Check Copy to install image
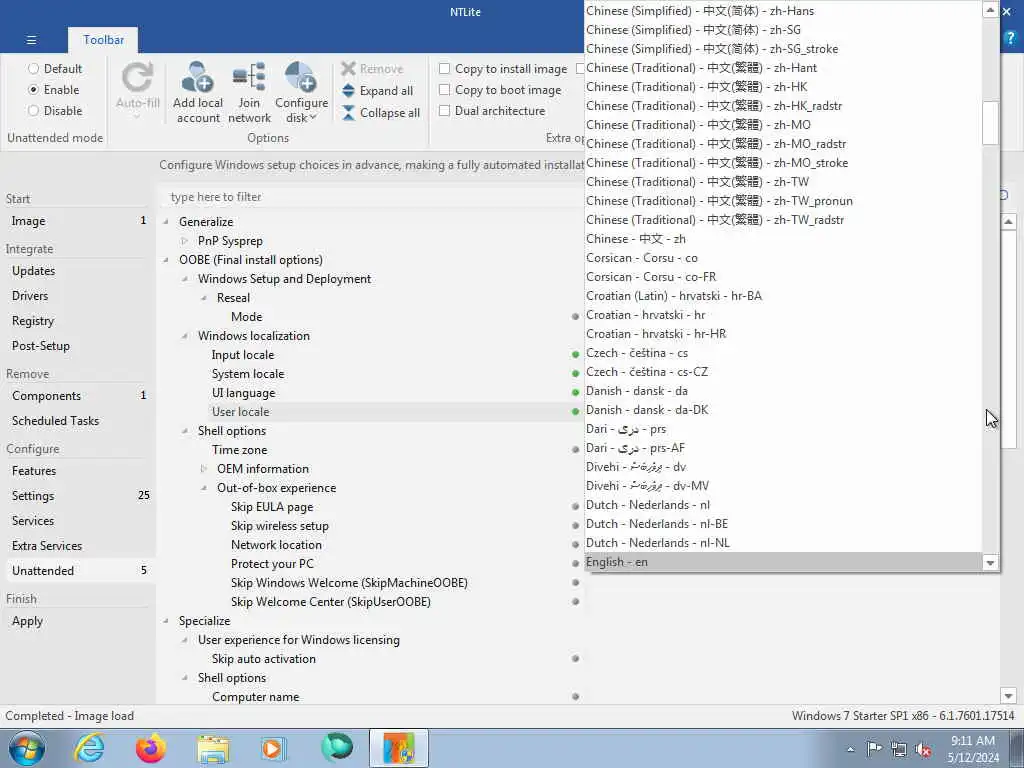Screen dimensions: 1024x768 pos(444,69)
